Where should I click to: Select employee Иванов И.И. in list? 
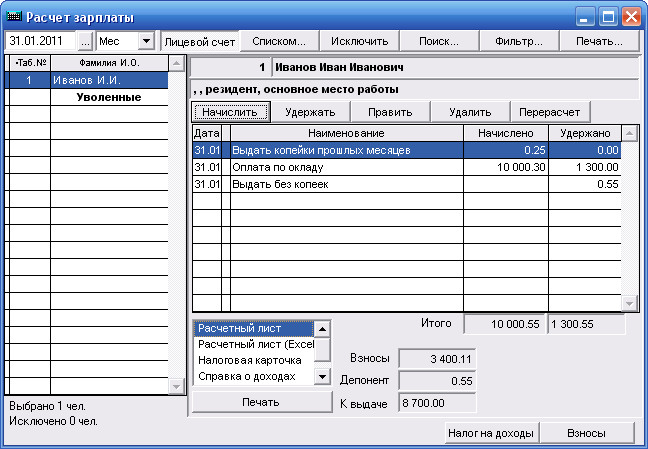click(x=110, y=81)
